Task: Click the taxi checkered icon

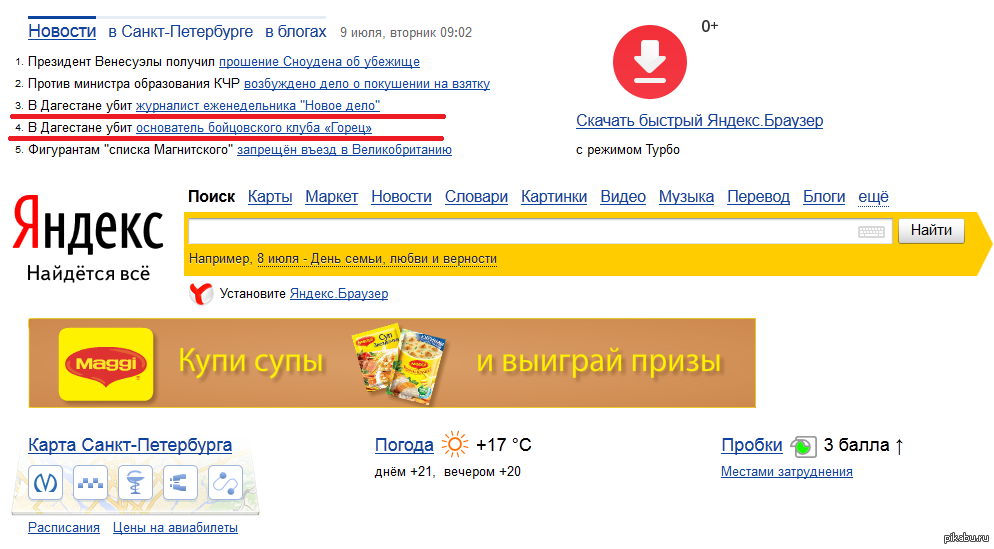Action: (x=90, y=484)
